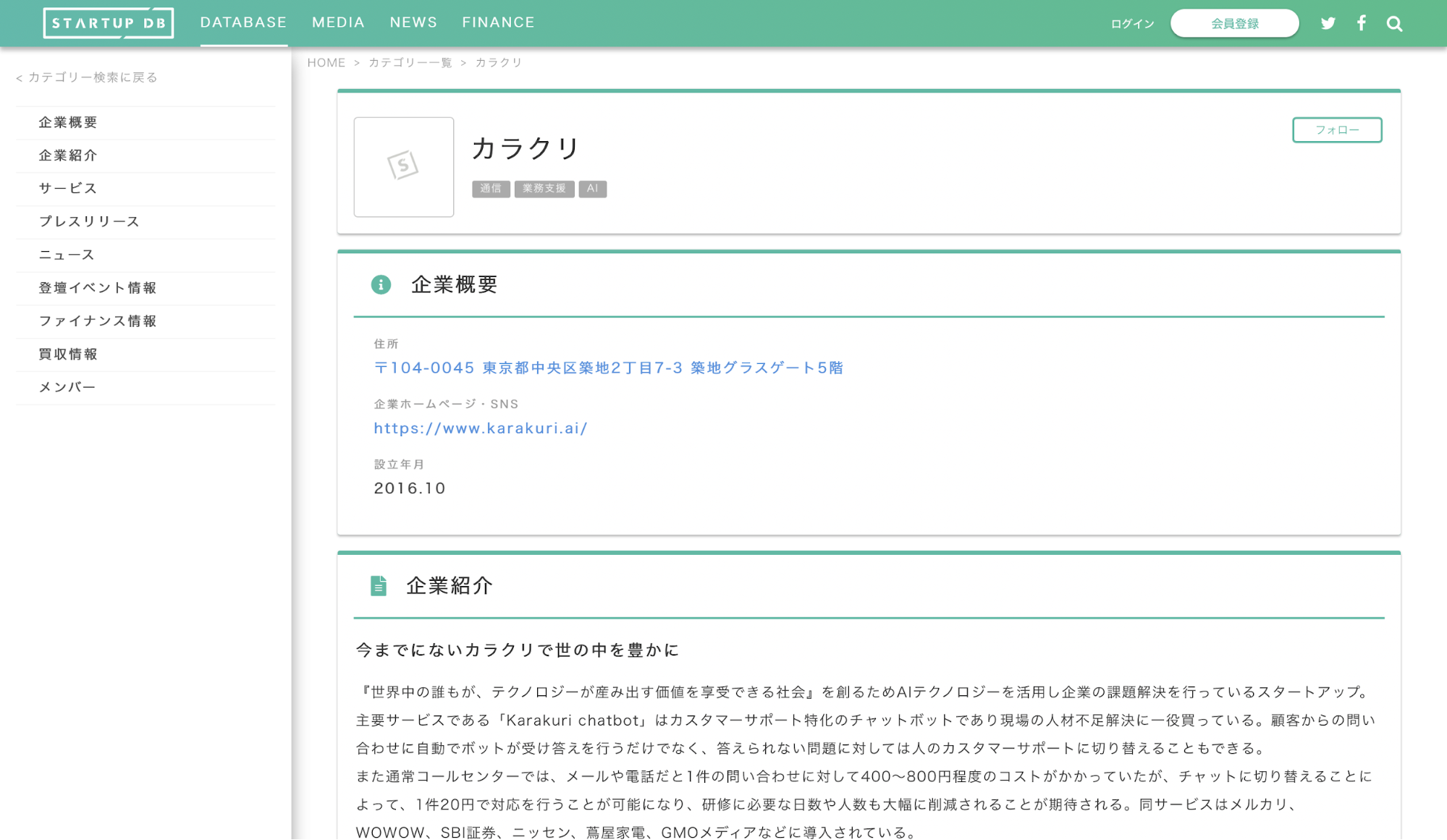Click the ログイン link
The width and height of the screenshot is (1447, 840).
[1132, 24]
